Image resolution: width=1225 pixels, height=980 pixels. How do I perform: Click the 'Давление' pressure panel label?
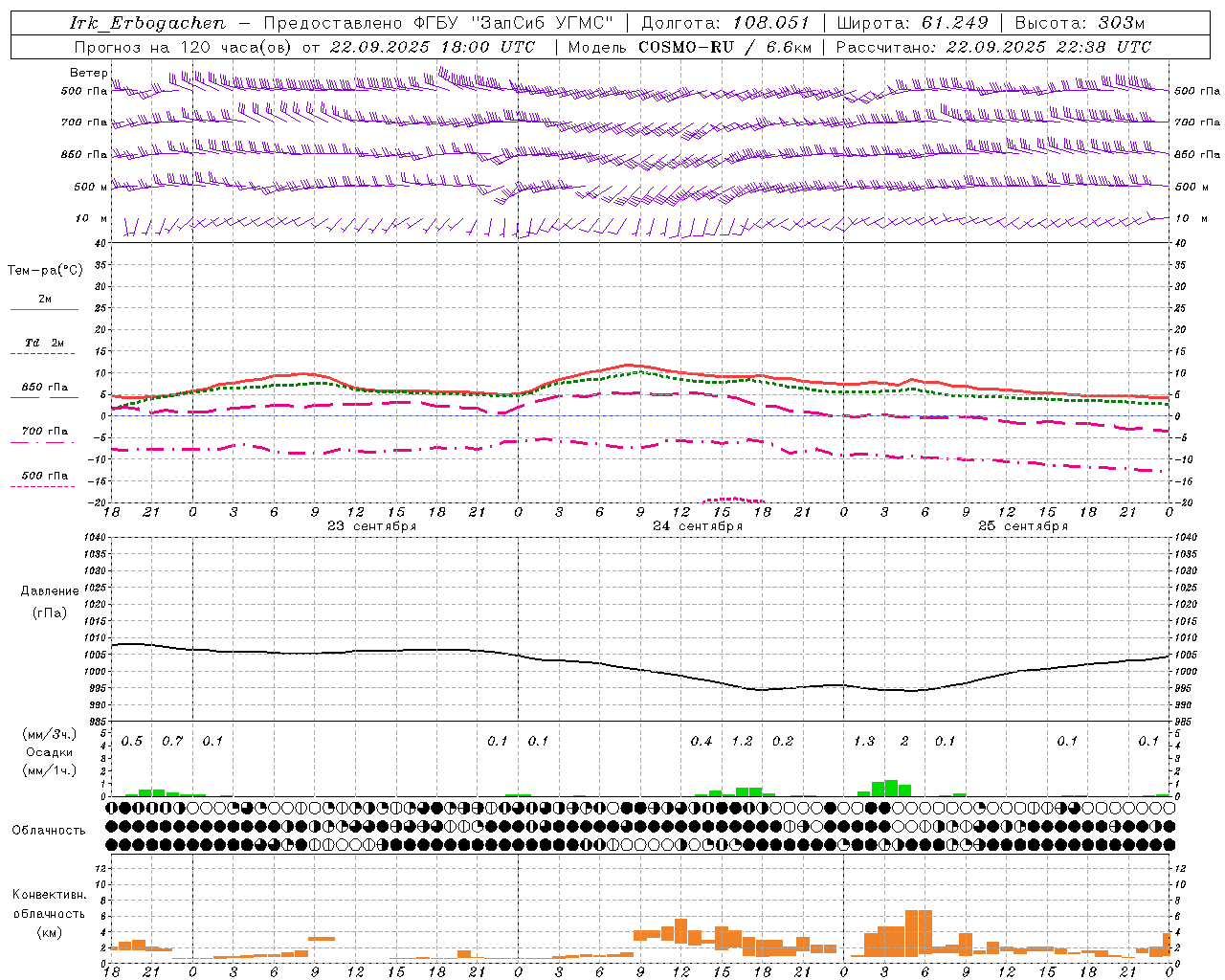point(50,591)
